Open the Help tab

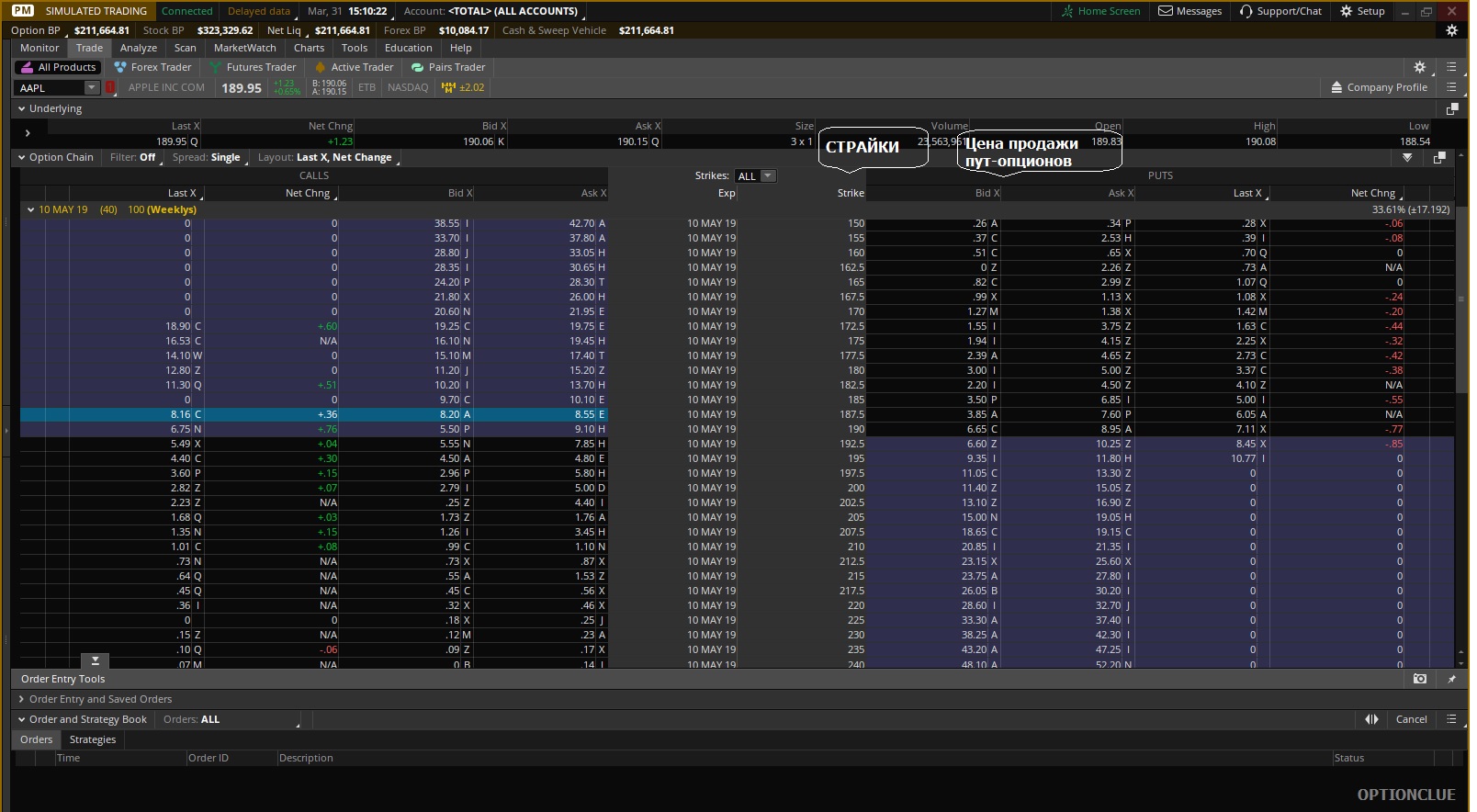[461, 48]
